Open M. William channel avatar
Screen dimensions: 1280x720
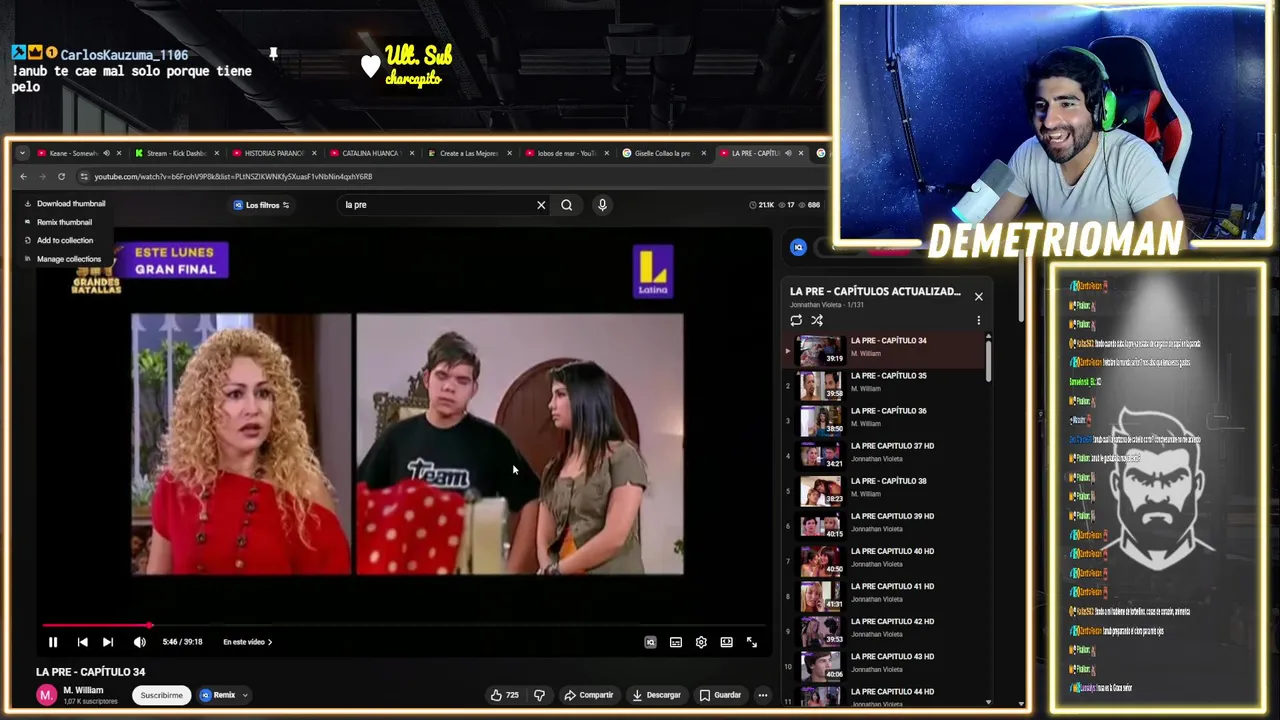tap(46, 695)
